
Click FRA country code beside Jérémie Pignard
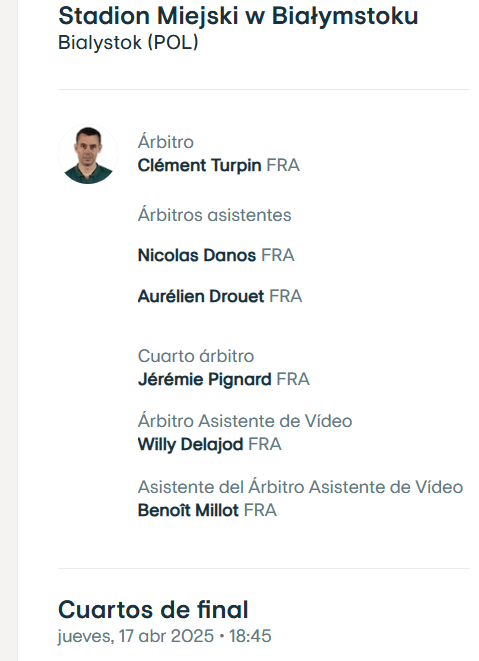293,379
